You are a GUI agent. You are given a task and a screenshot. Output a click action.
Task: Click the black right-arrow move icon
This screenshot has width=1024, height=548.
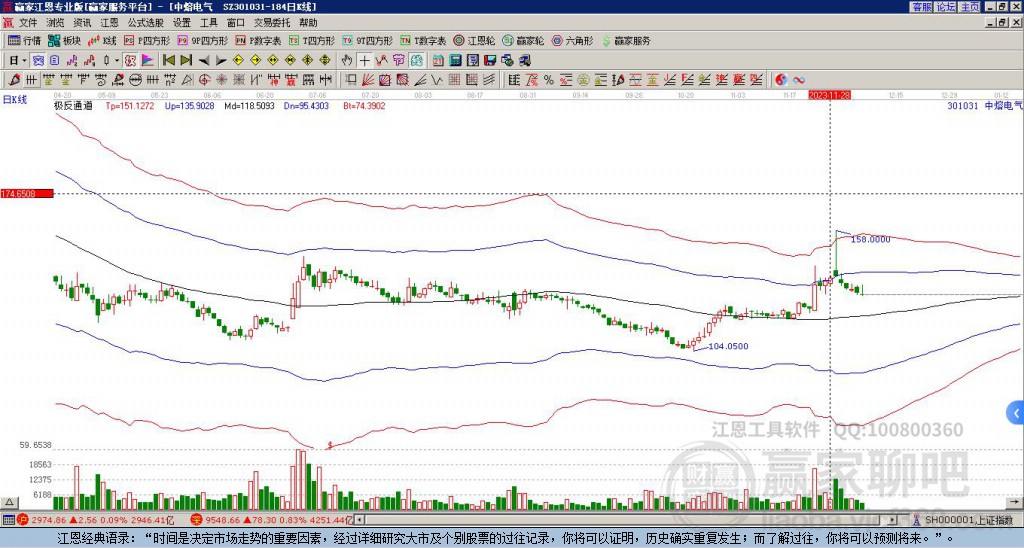(221, 61)
